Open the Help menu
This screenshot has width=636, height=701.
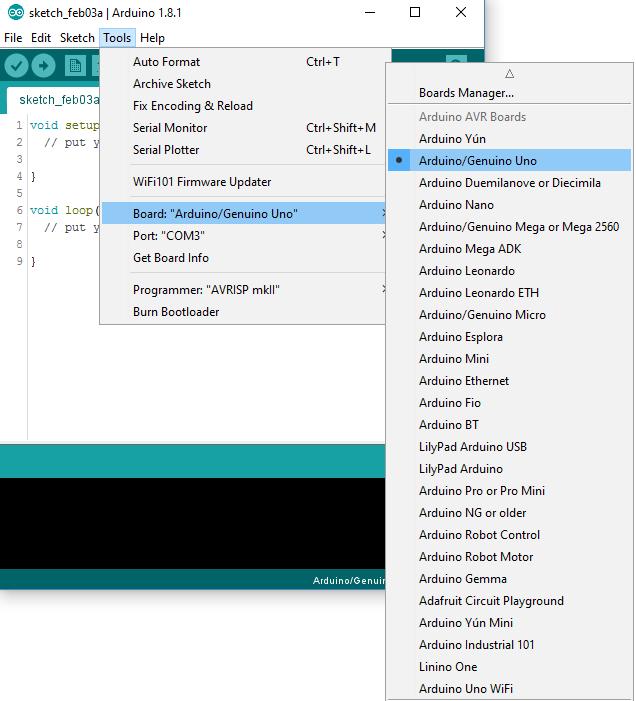tap(152, 38)
